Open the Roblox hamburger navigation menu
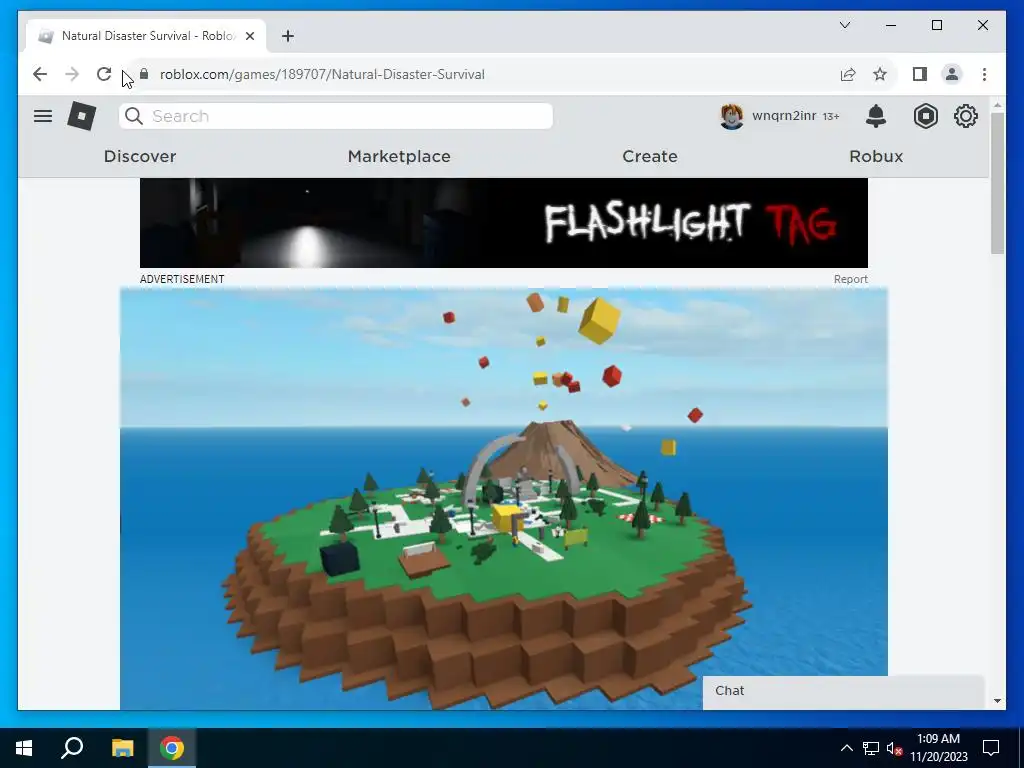This screenshot has height=768, width=1024. (x=43, y=116)
